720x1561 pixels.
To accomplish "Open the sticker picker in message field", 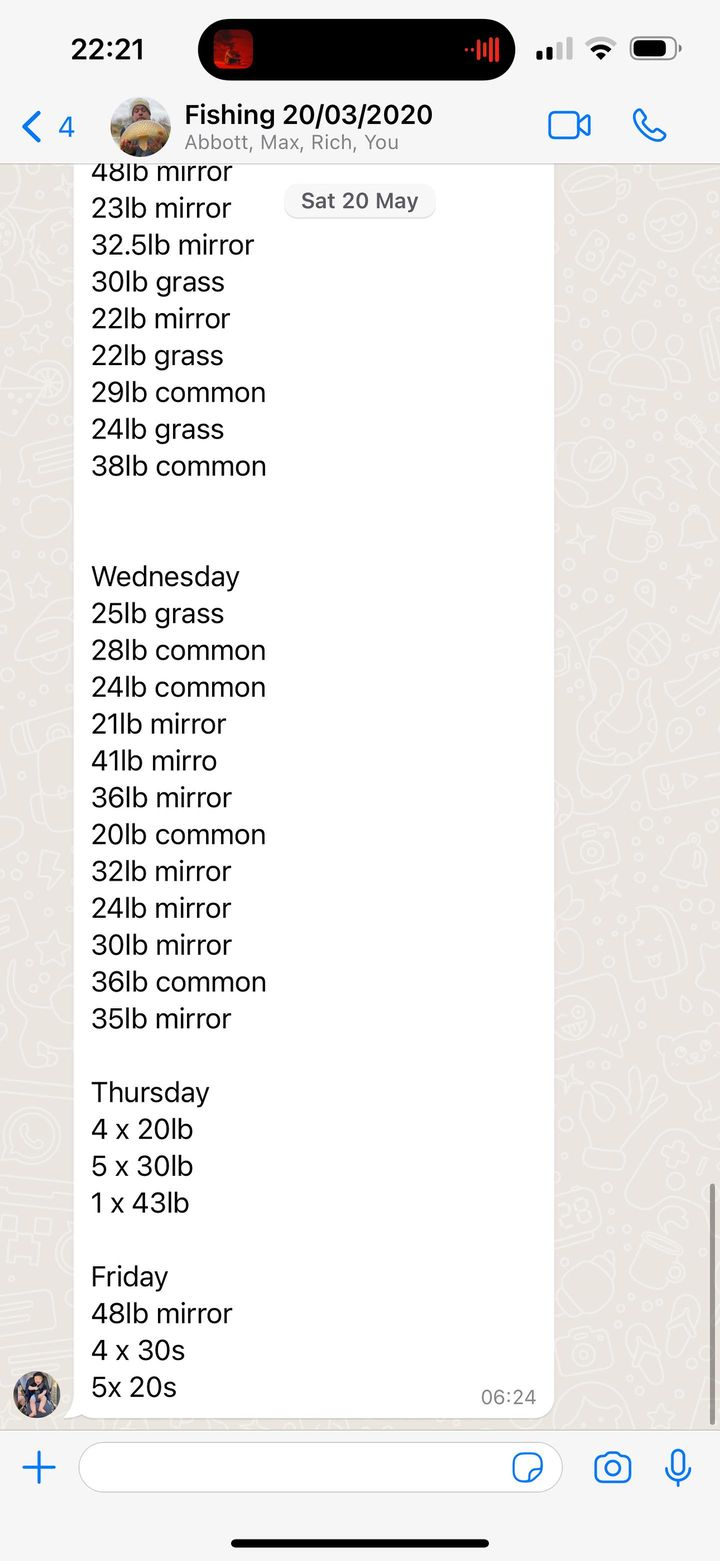I will click(x=527, y=1467).
